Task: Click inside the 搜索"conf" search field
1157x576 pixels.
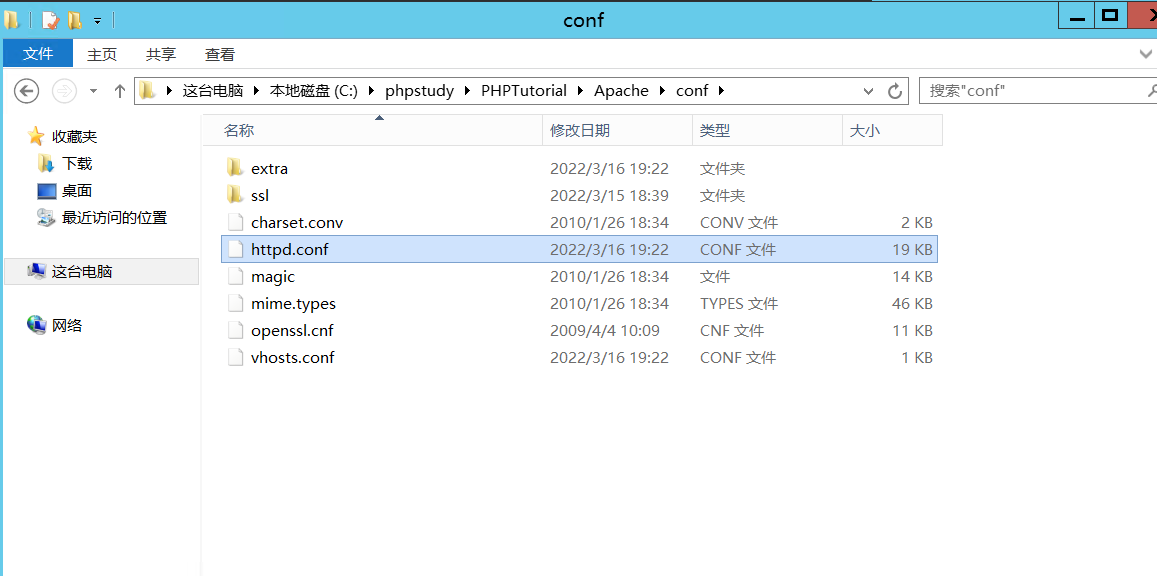Action: [1020, 90]
